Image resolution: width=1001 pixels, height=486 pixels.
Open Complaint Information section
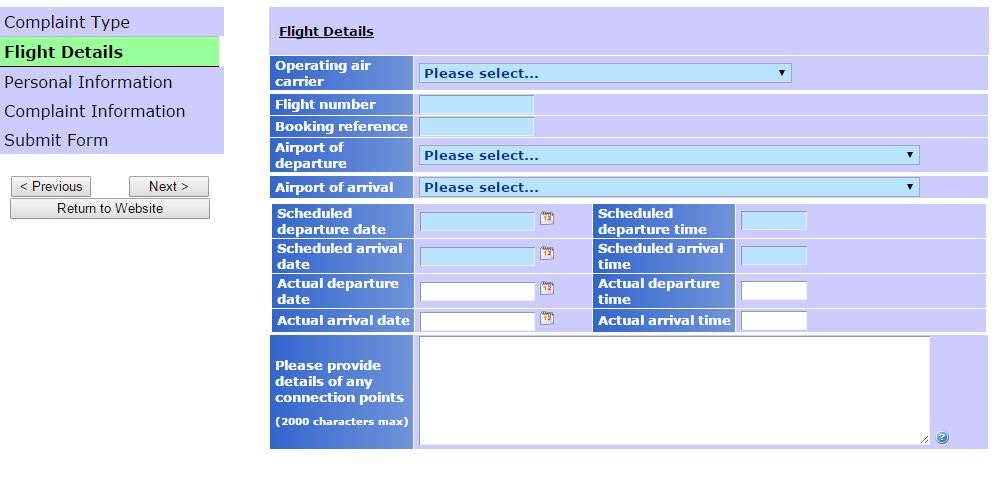pyautogui.click(x=95, y=111)
